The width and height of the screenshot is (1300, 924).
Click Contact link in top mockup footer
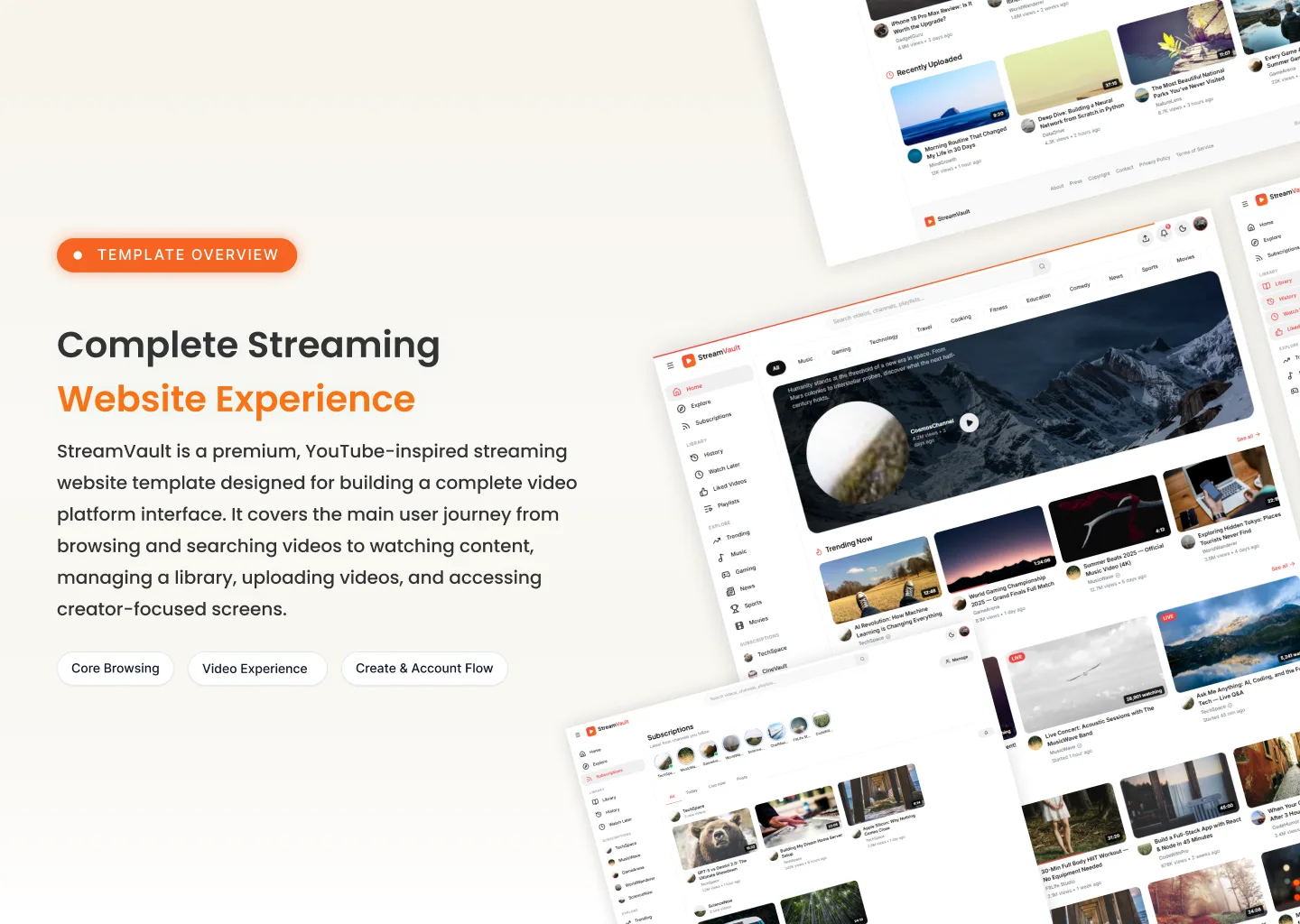[x=1124, y=170]
